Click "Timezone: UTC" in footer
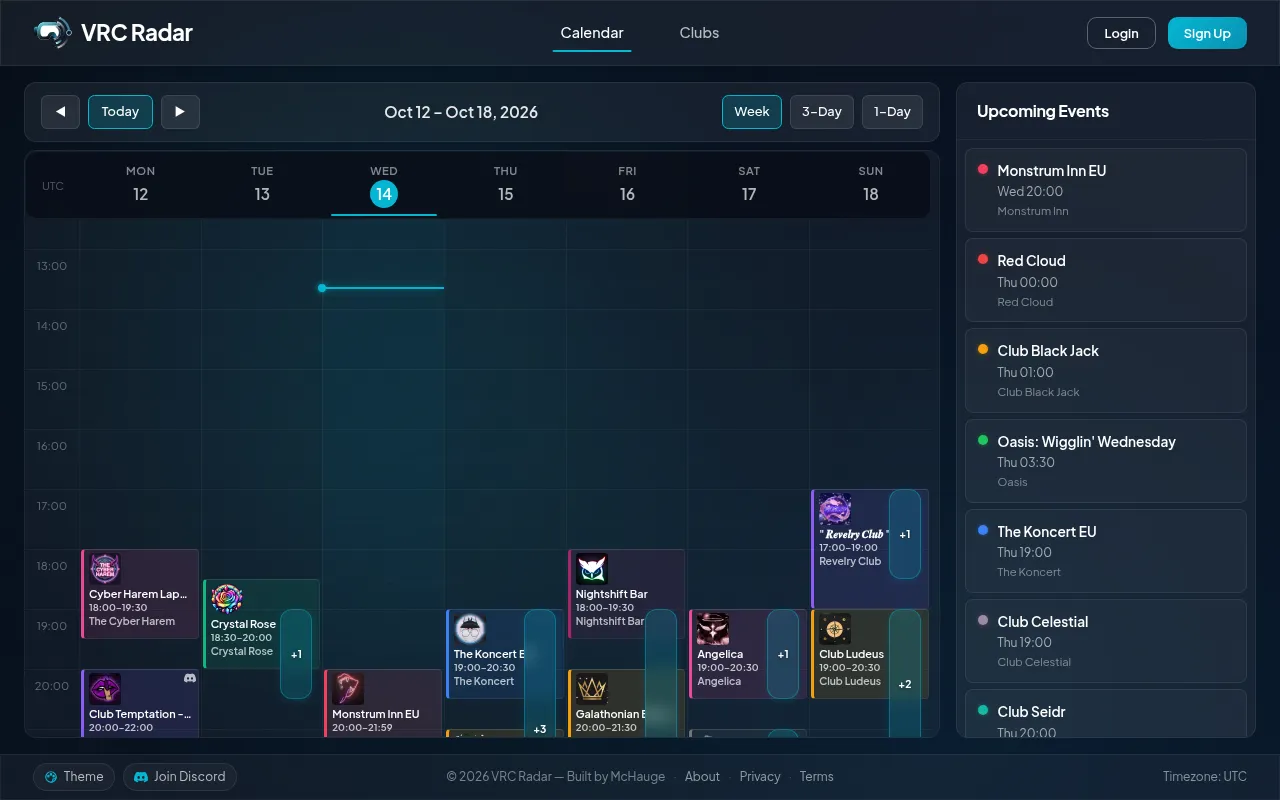Viewport: 1280px width, 800px height. click(x=1204, y=777)
